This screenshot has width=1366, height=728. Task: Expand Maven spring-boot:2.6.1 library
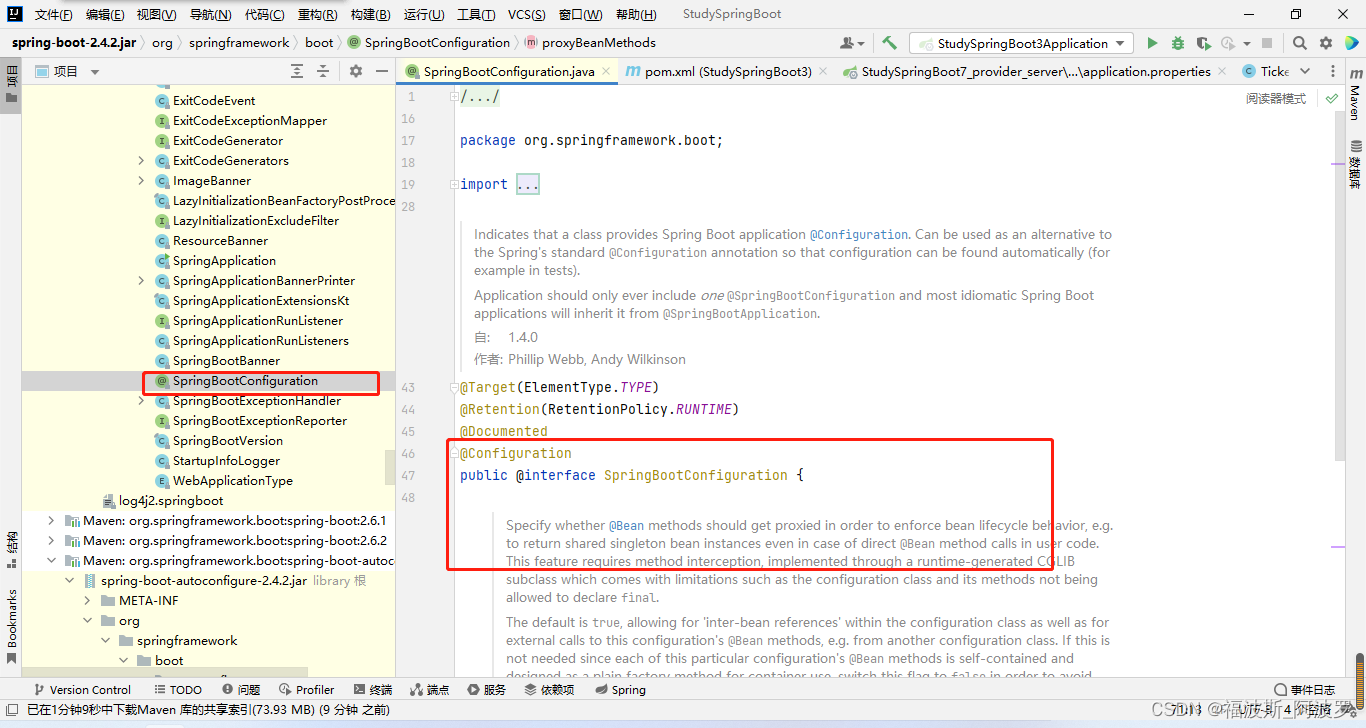(x=51, y=521)
